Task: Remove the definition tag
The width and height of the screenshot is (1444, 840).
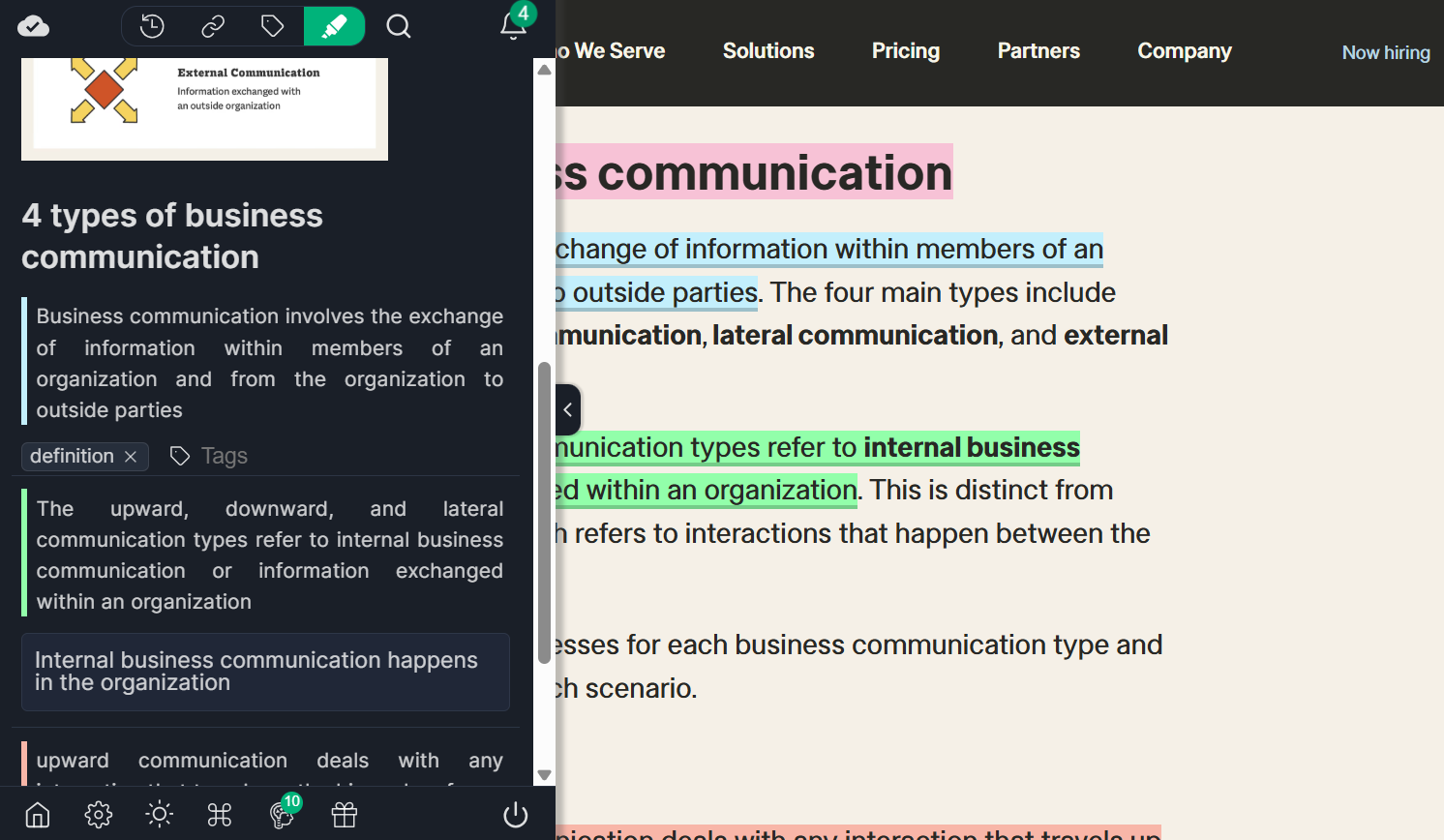Action: pos(132,456)
